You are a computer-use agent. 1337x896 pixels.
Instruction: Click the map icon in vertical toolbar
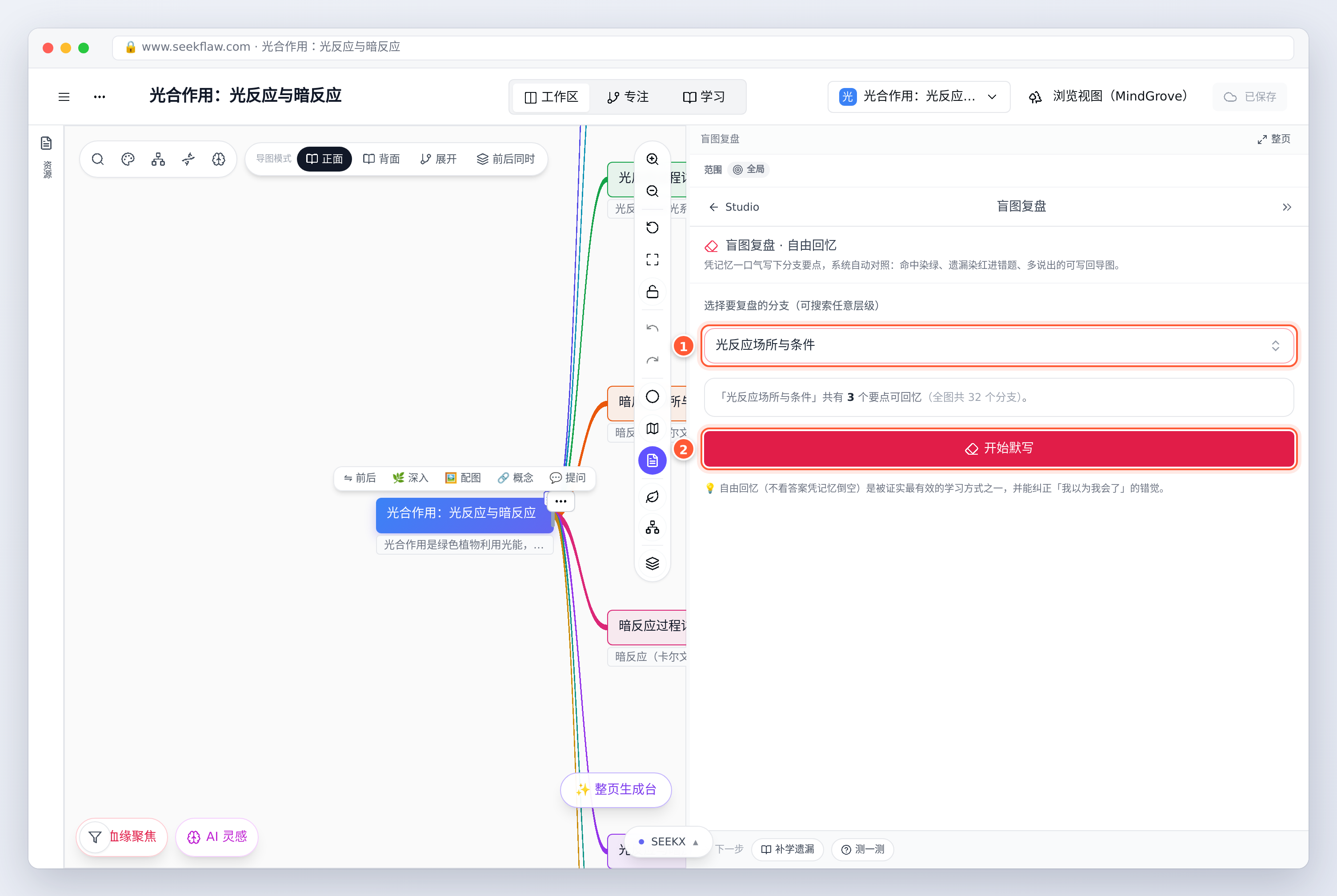(x=652, y=428)
